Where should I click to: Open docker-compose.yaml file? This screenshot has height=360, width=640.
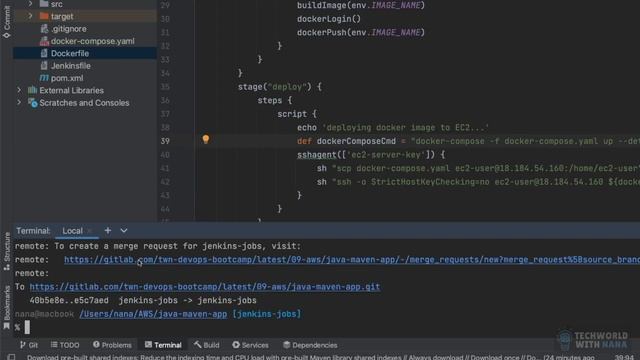(93, 41)
